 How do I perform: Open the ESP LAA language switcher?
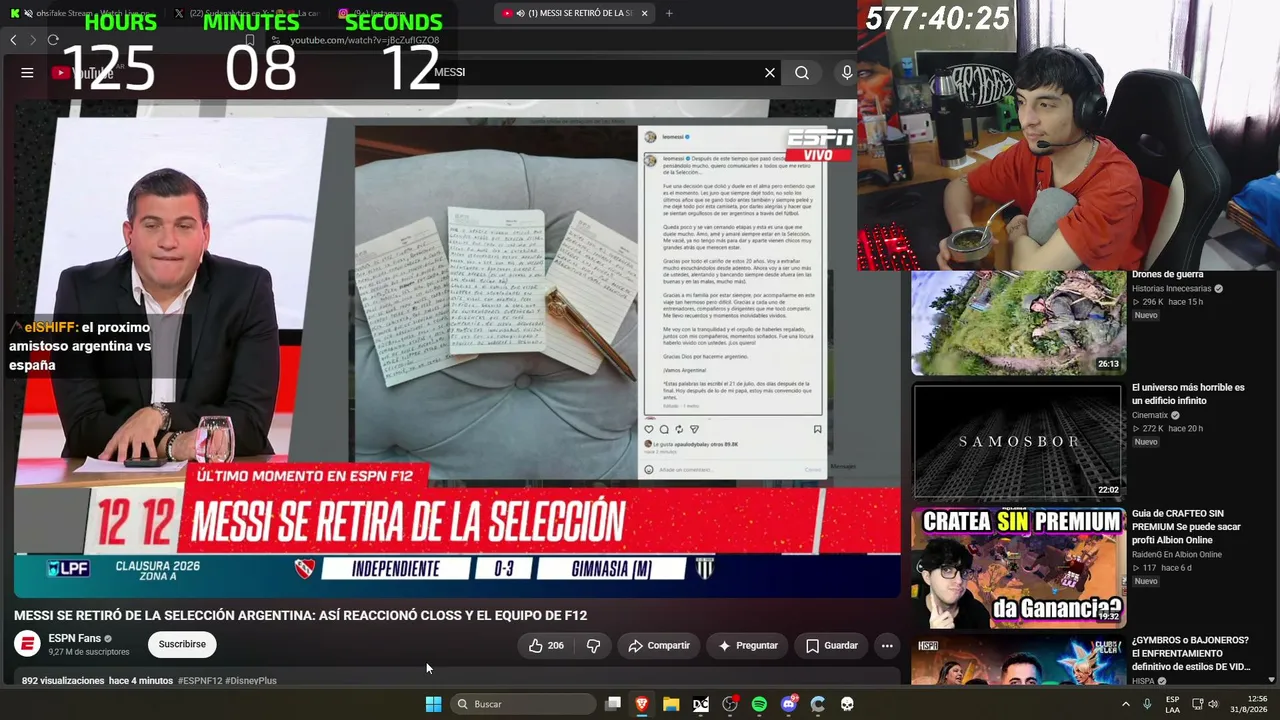(x=1172, y=704)
